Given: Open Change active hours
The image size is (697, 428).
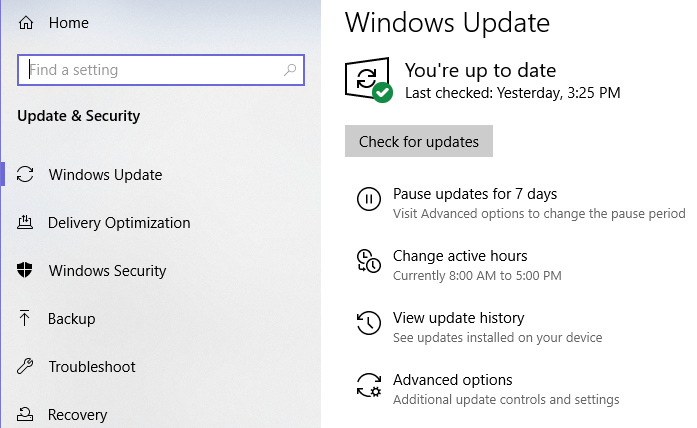Looking at the screenshot, I should coord(460,256).
